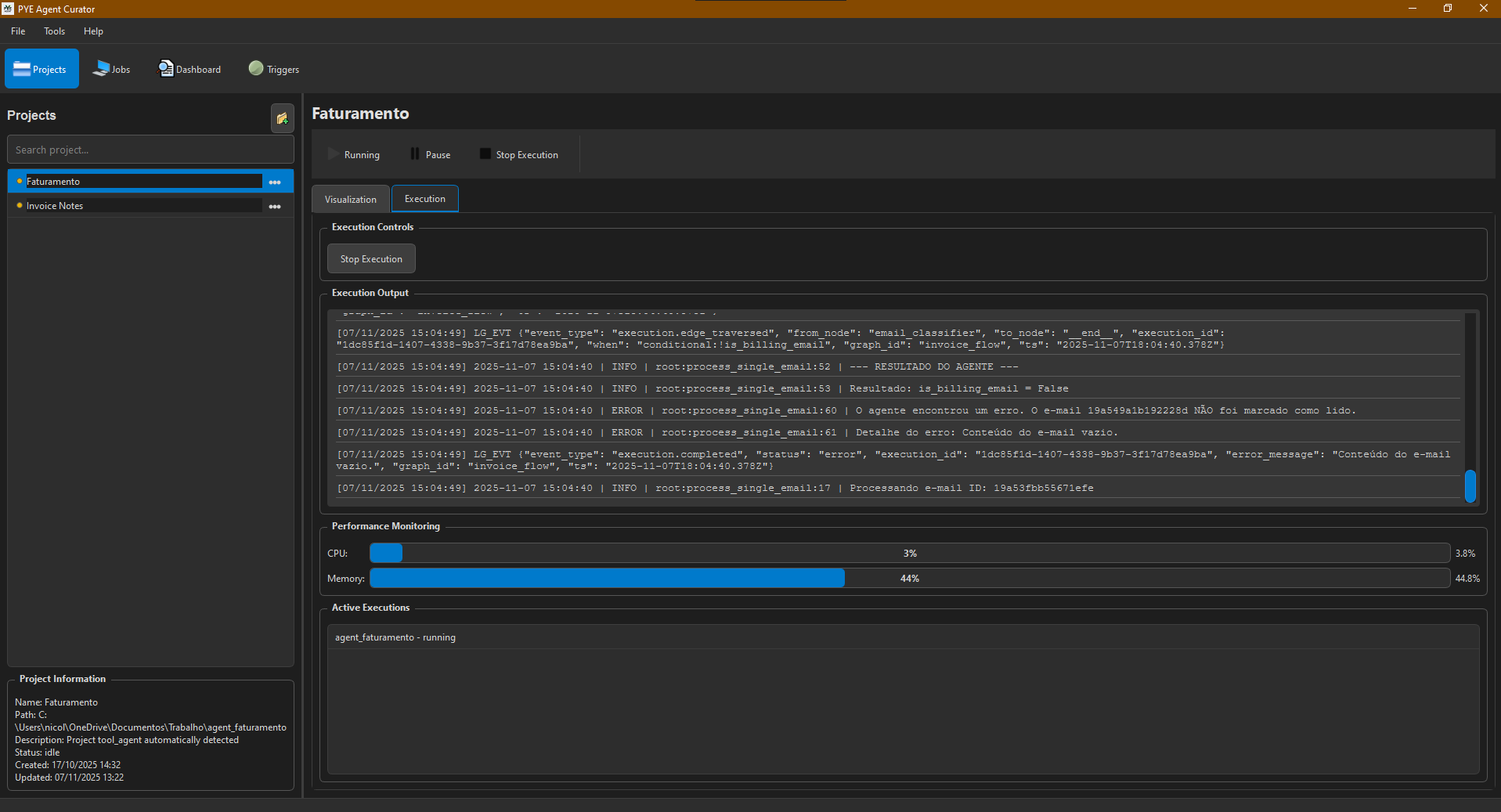
Task: Open the Invoice Notes options menu
Action: pyautogui.click(x=275, y=206)
